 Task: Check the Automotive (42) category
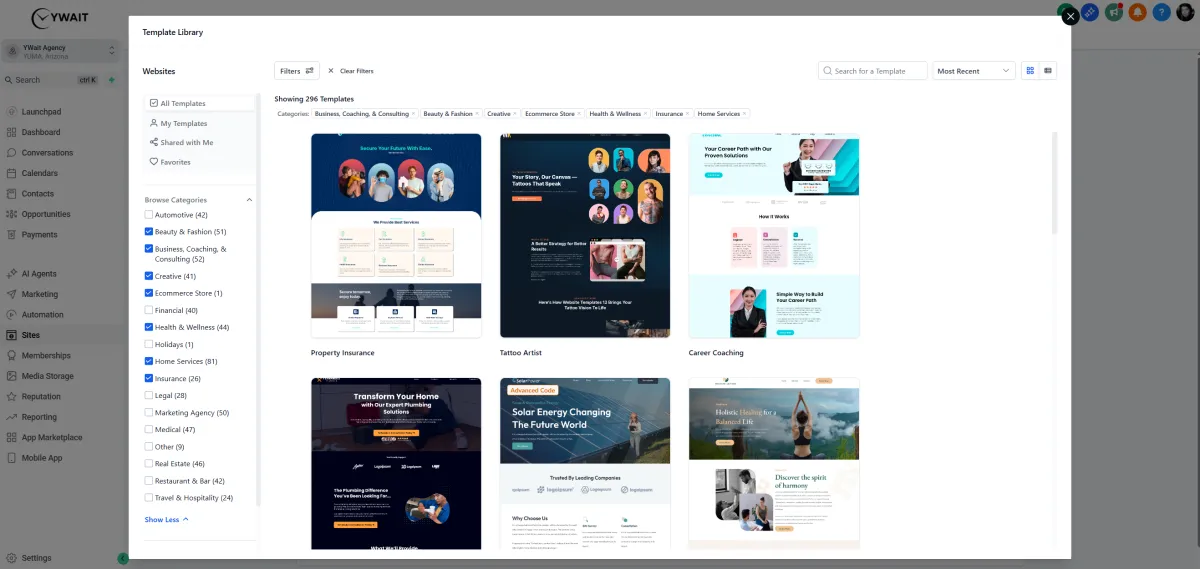149,215
